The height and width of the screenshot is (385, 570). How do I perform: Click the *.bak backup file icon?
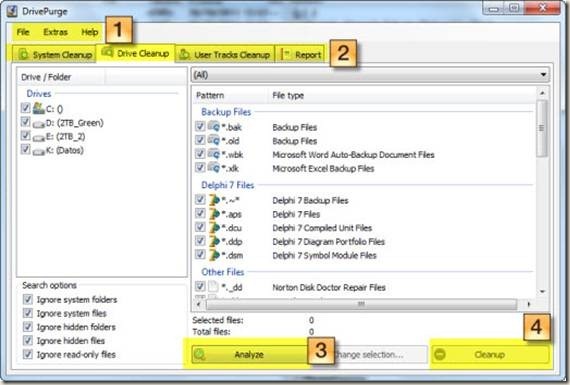[214, 127]
